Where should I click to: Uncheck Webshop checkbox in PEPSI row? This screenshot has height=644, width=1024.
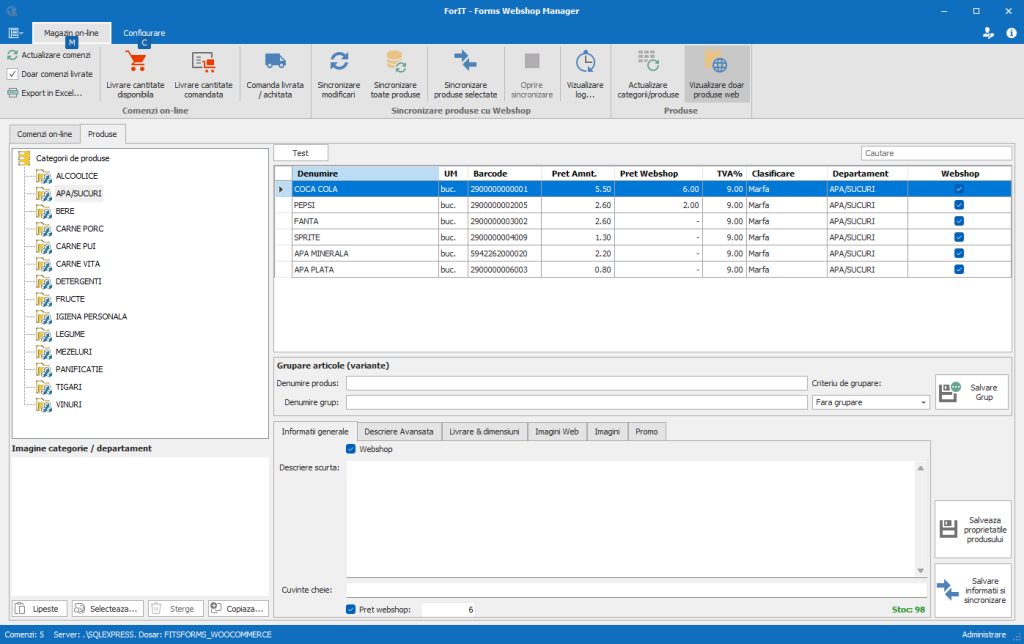959,205
